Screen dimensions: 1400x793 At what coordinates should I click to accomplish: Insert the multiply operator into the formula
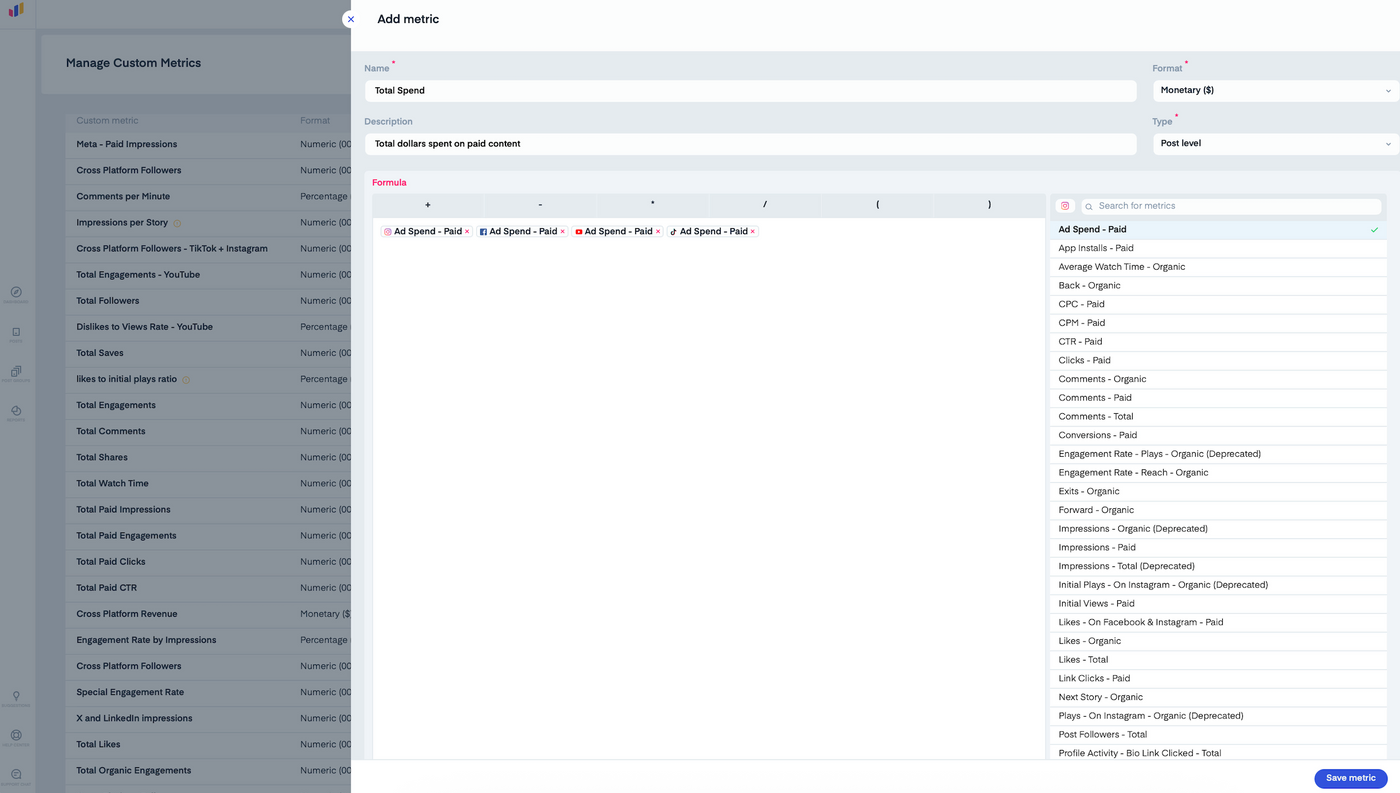coord(653,205)
